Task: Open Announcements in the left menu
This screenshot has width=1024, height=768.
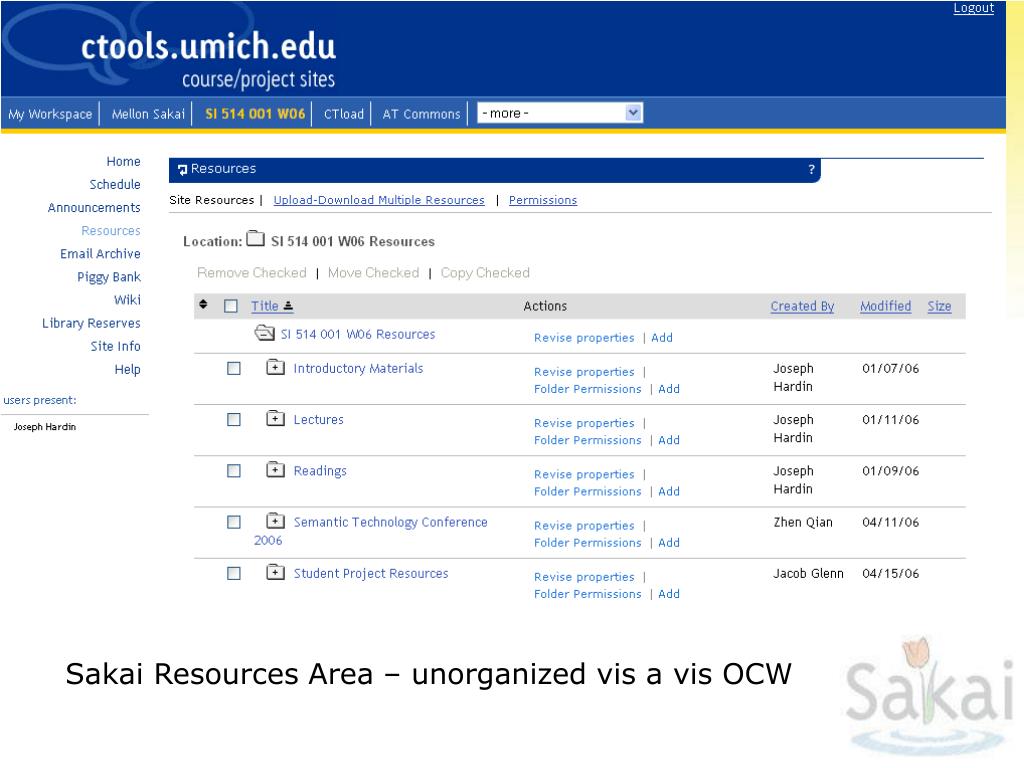Action: [x=94, y=208]
